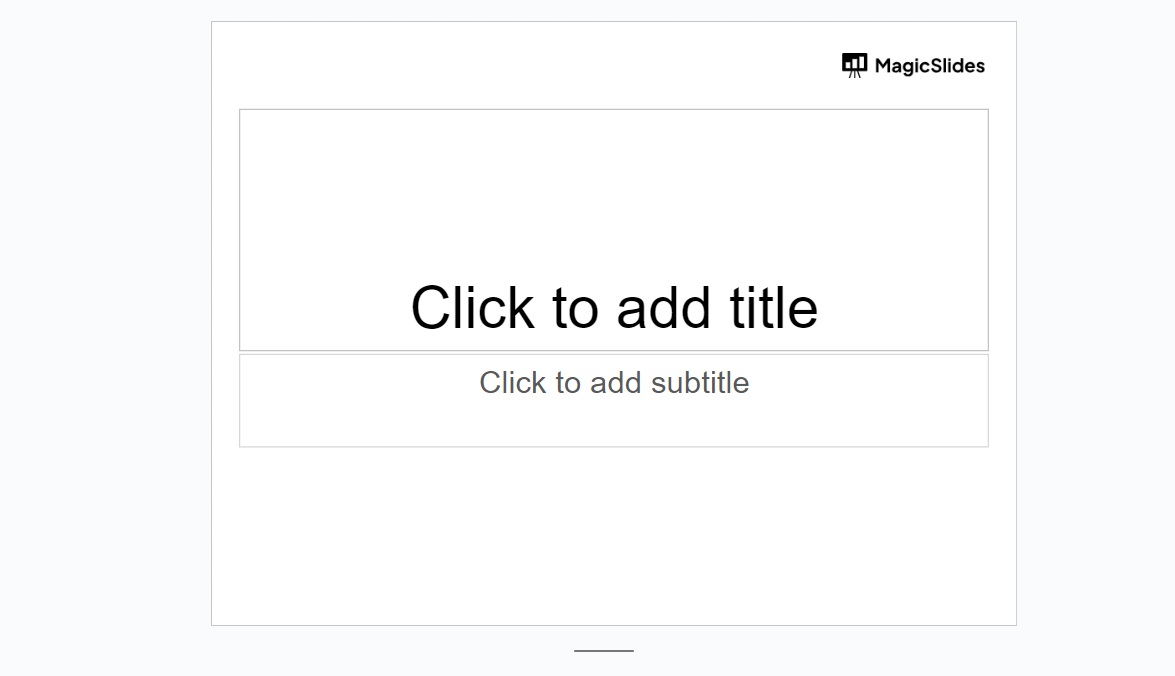Screen dimensions: 1175x676
Task: Select the empty upper area of title placeholder
Action: tap(614, 180)
